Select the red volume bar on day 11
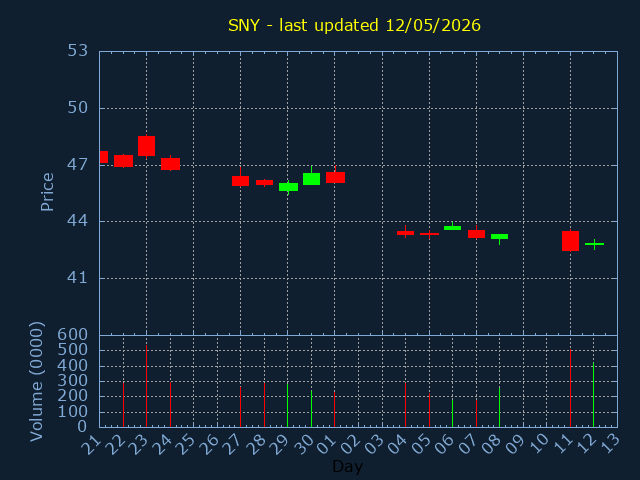 [570, 388]
